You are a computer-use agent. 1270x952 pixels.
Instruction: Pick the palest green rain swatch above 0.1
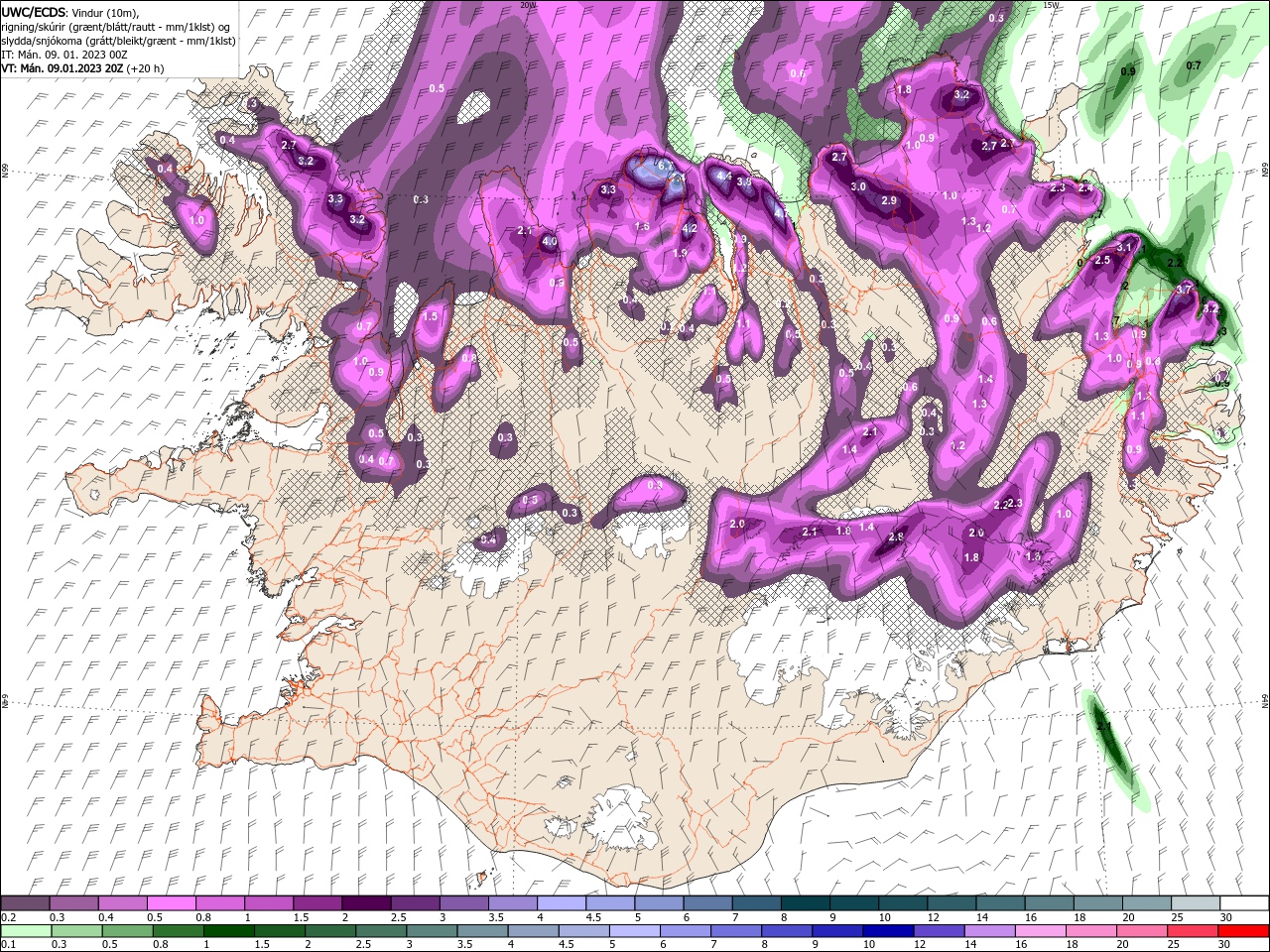point(26,931)
